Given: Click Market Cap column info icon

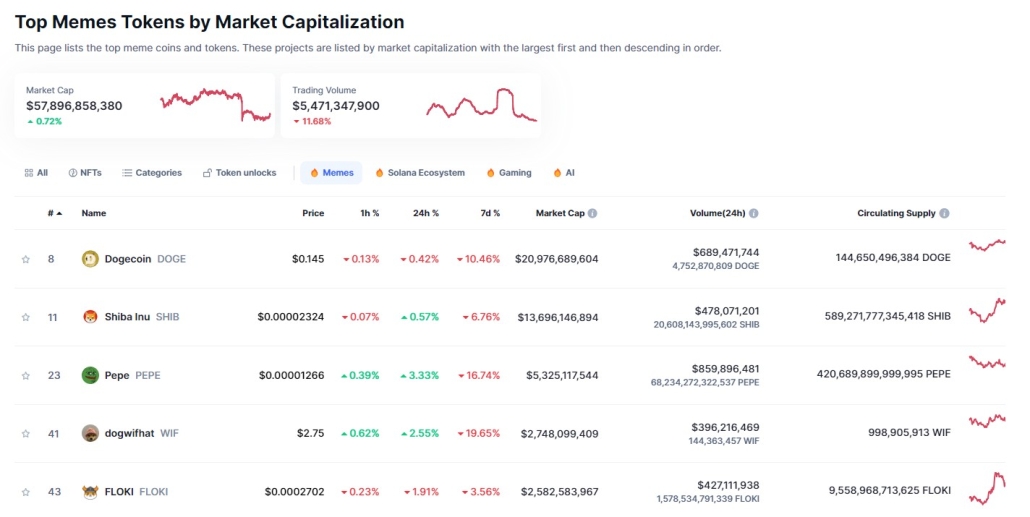Looking at the screenshot, I should click(x=593, y=213).
